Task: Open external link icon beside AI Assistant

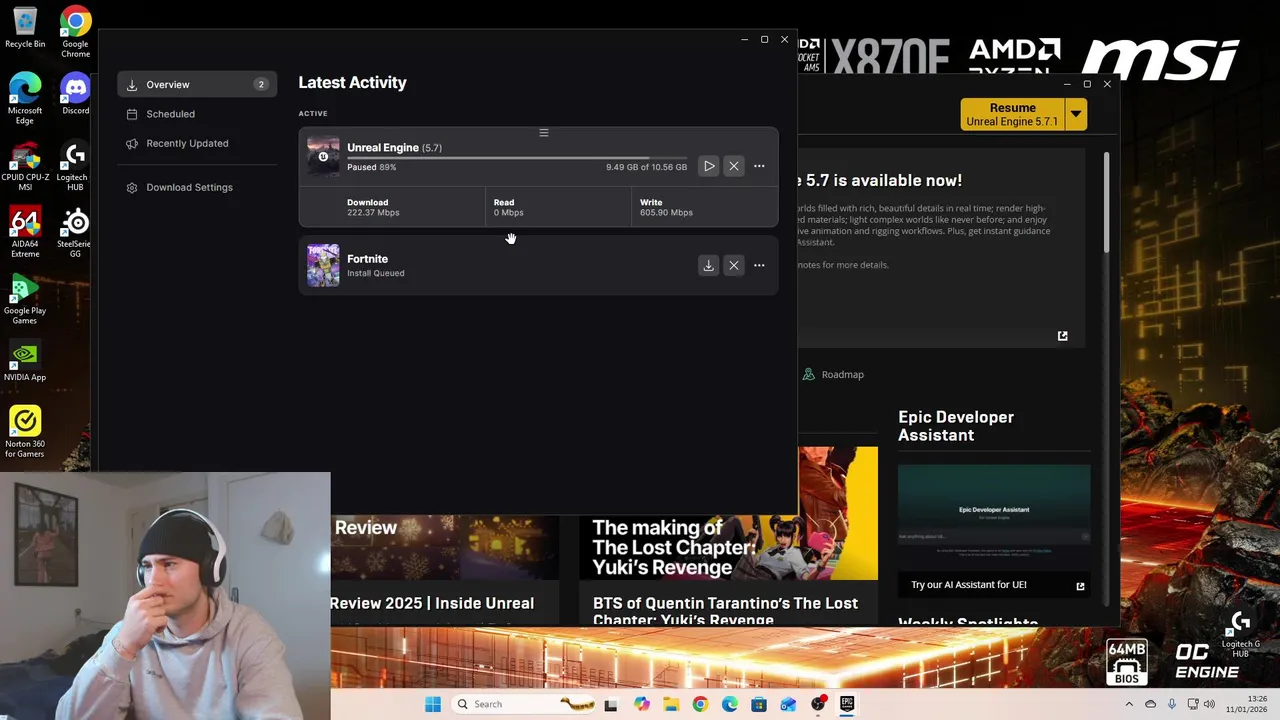Action: [1080, 586]
